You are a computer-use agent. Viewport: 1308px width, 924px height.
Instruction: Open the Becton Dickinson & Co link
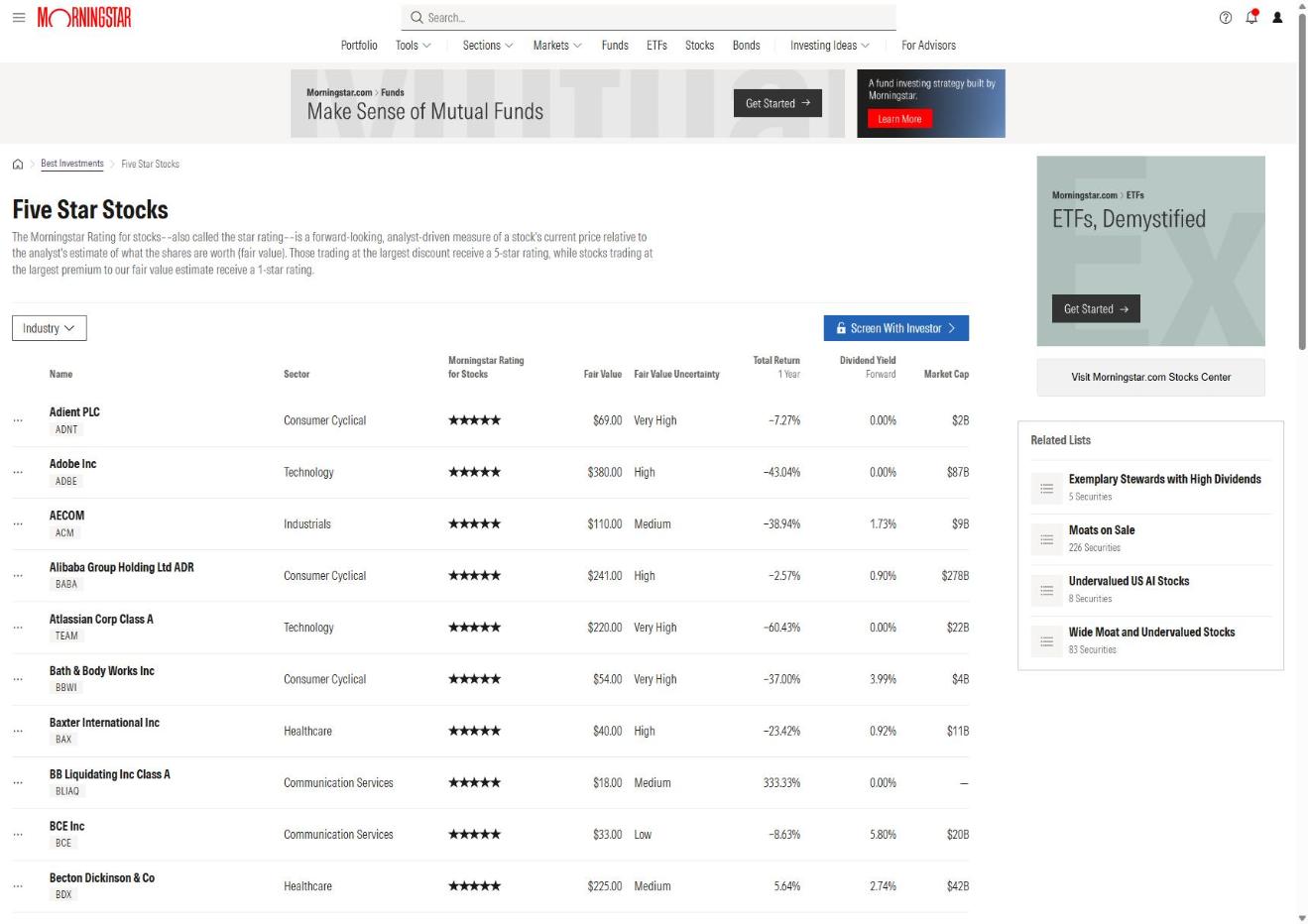(102, 877)
